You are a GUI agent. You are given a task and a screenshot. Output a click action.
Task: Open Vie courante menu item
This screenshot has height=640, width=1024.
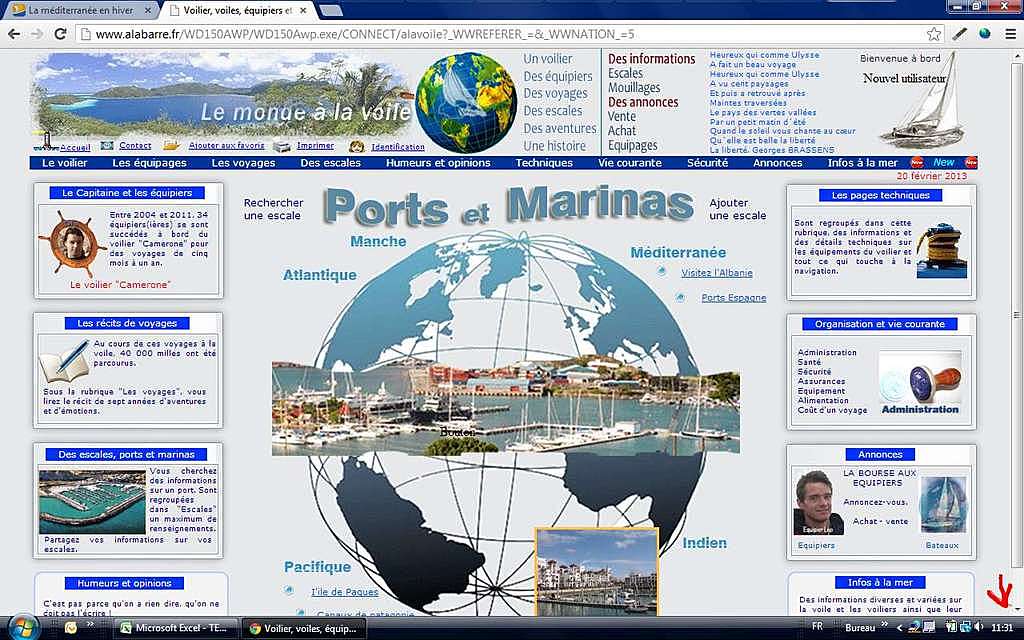click(630, 163)
